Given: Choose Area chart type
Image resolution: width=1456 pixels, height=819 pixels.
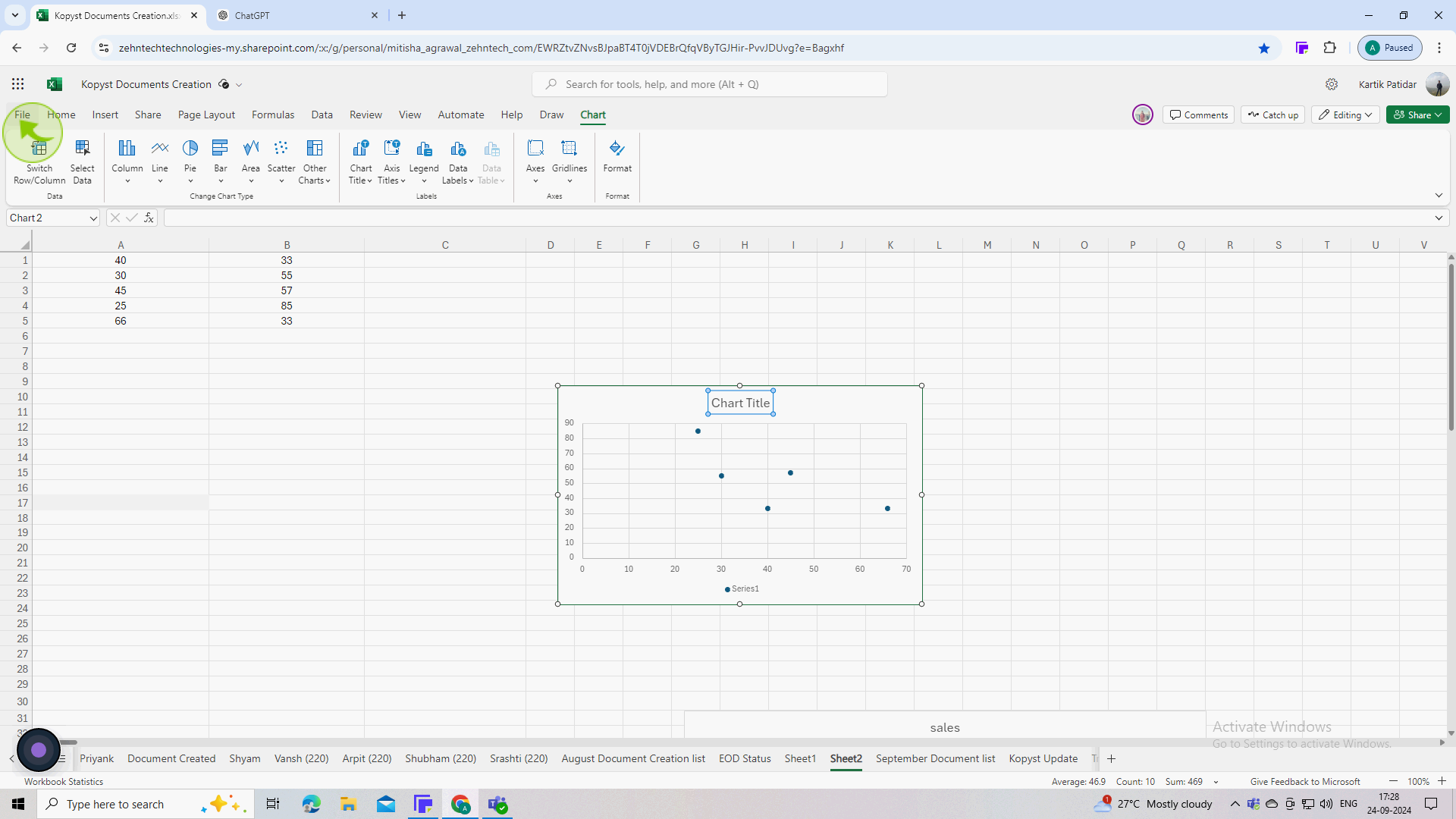Looking at the screenshot, I should 251,162.
